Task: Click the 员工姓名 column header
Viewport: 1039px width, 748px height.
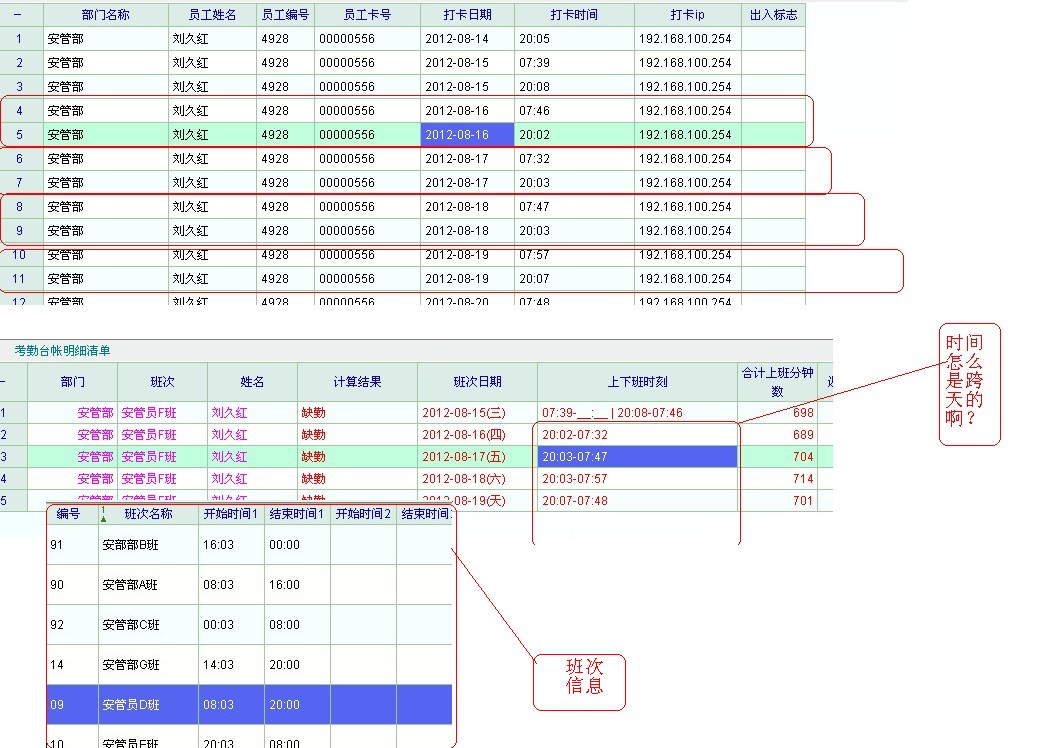Action: (212, 15)
